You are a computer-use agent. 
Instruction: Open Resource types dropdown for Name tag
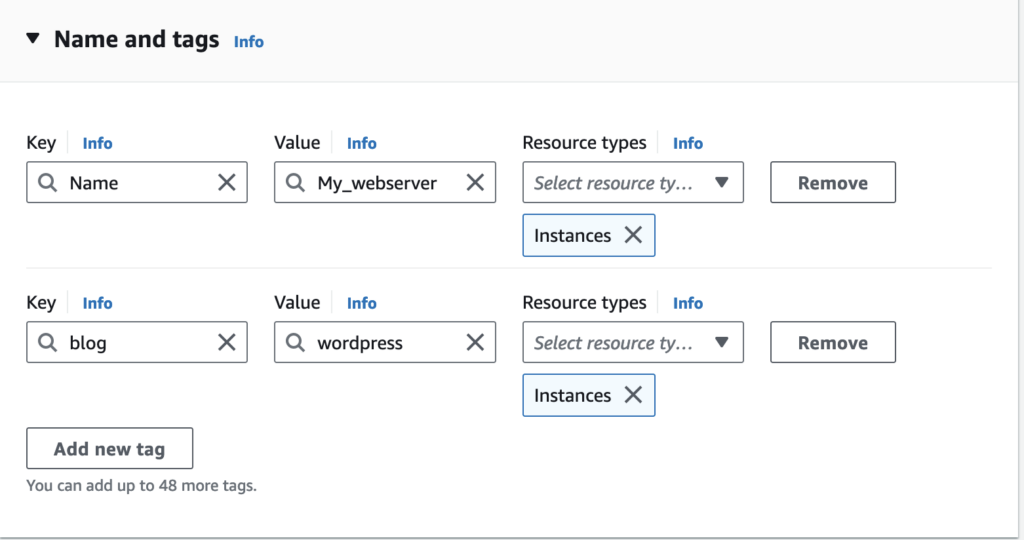pyautogui.click(x=632, y=183)
